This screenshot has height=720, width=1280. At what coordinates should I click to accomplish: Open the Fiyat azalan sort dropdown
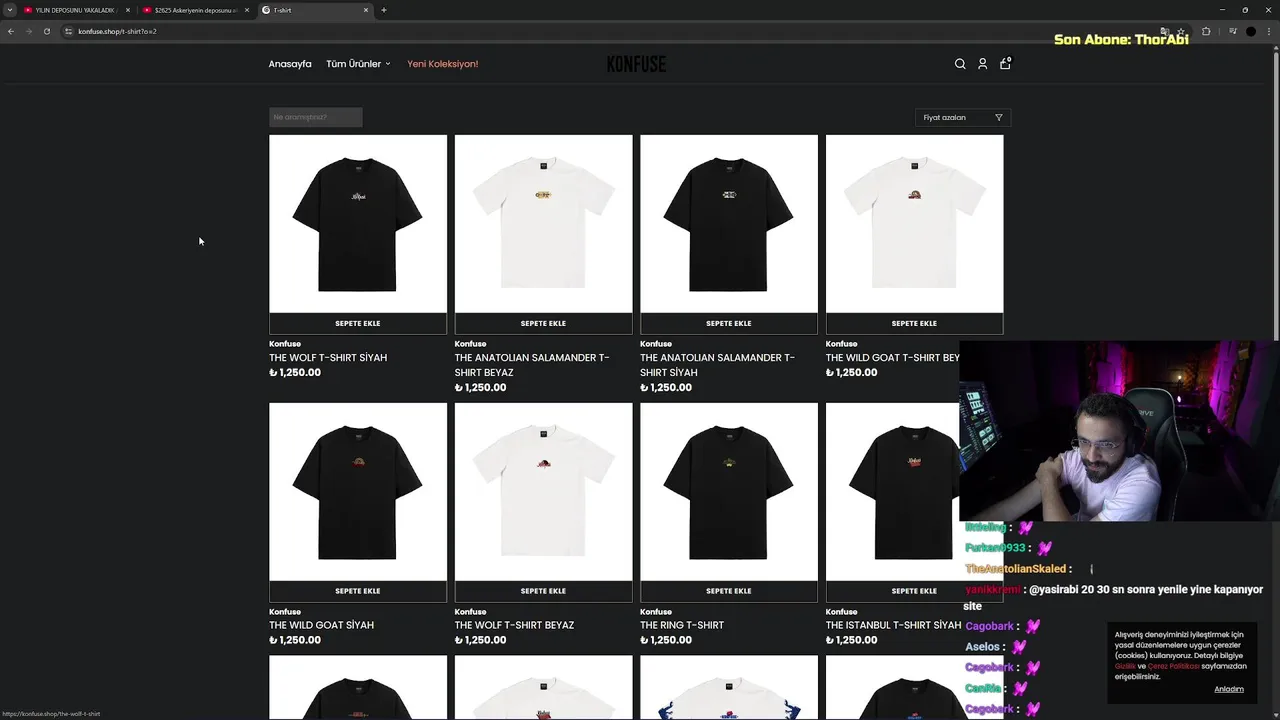tap(963, 118)
